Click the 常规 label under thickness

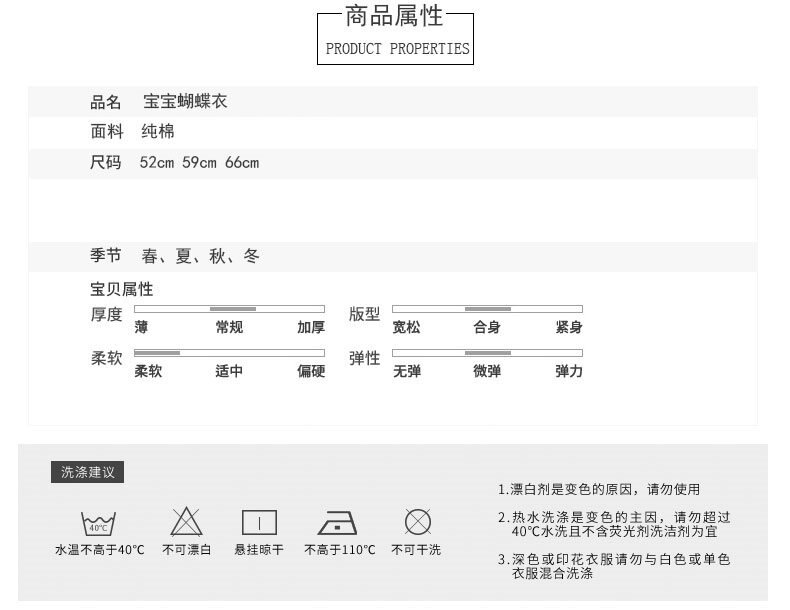[229, 327]
